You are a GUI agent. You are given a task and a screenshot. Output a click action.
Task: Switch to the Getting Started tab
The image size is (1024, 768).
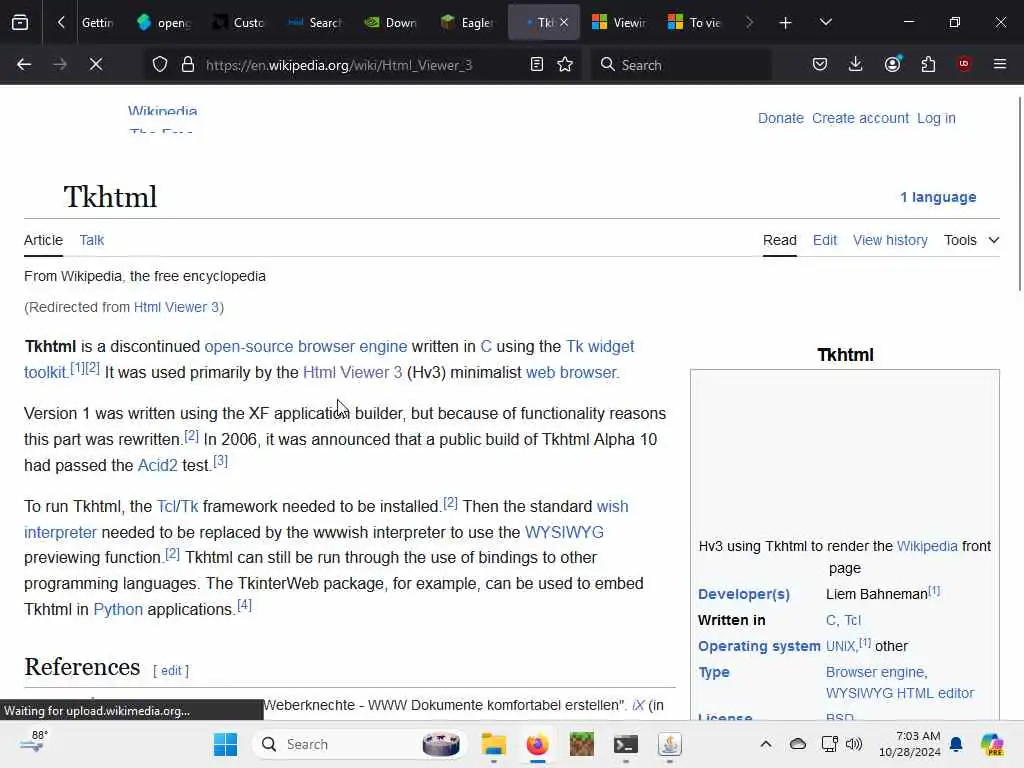[x=97, y=23]
